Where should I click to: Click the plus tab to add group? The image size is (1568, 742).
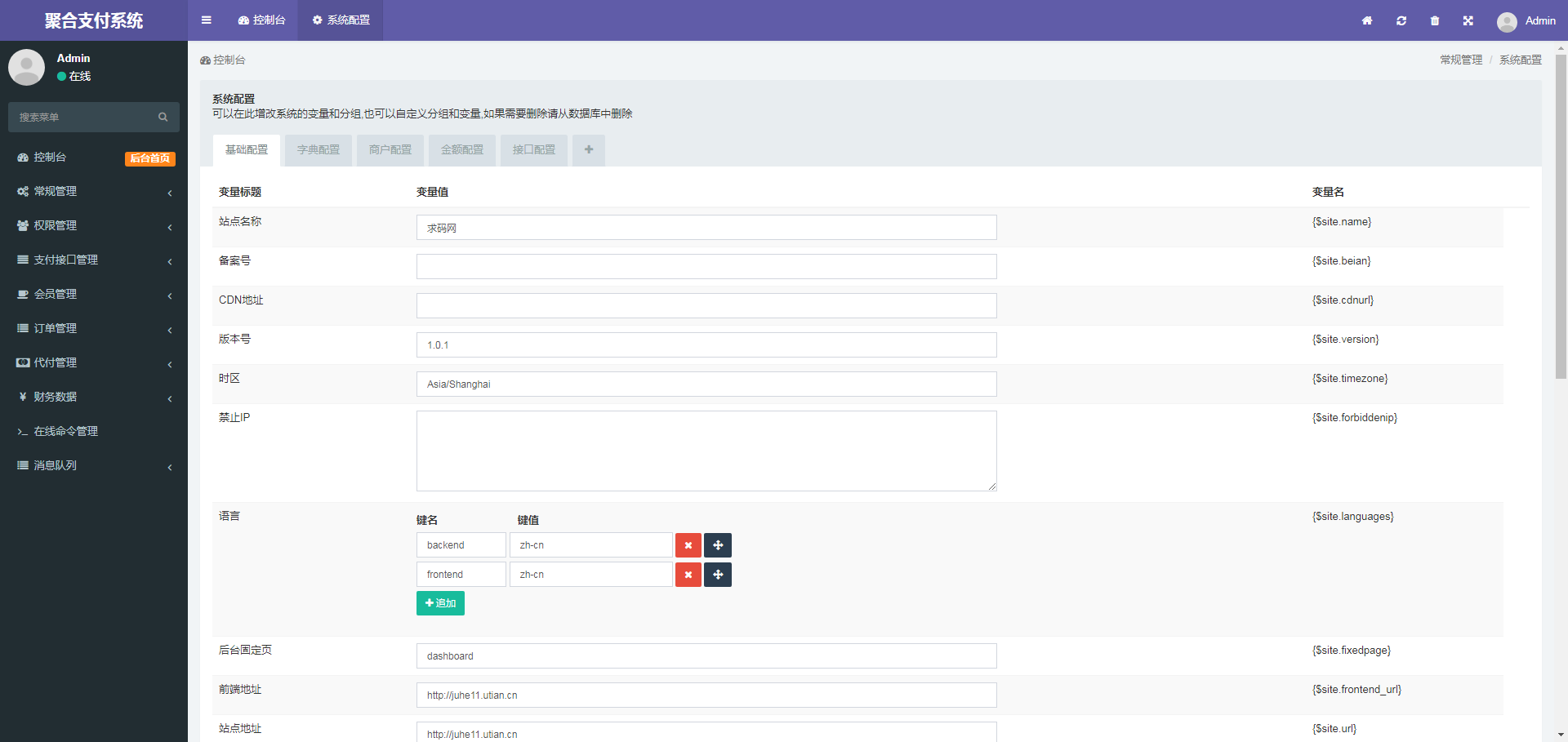[589, 150]
